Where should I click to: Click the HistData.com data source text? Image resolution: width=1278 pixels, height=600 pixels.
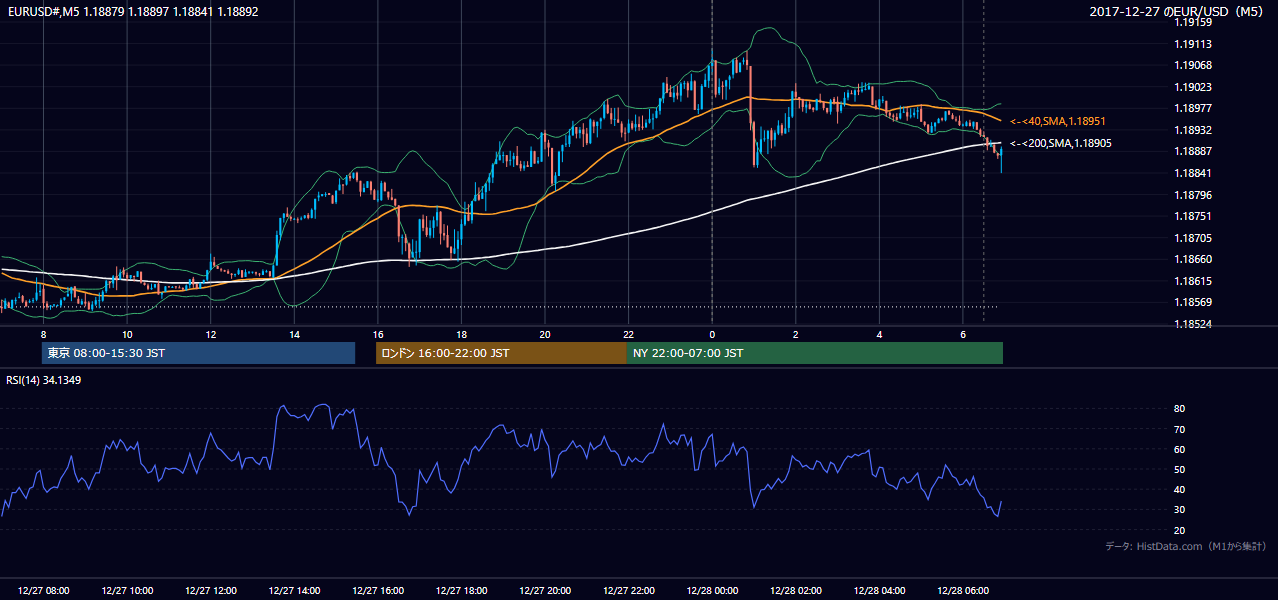(1185, 546)
